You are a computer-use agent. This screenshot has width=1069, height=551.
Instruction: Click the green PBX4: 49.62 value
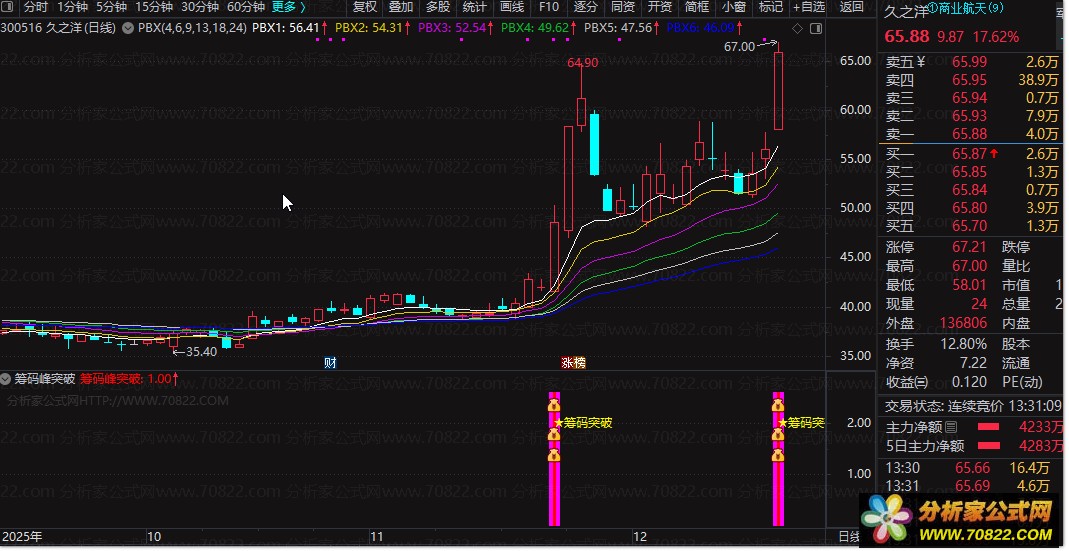pyautogui.click(x=534, y=29)
